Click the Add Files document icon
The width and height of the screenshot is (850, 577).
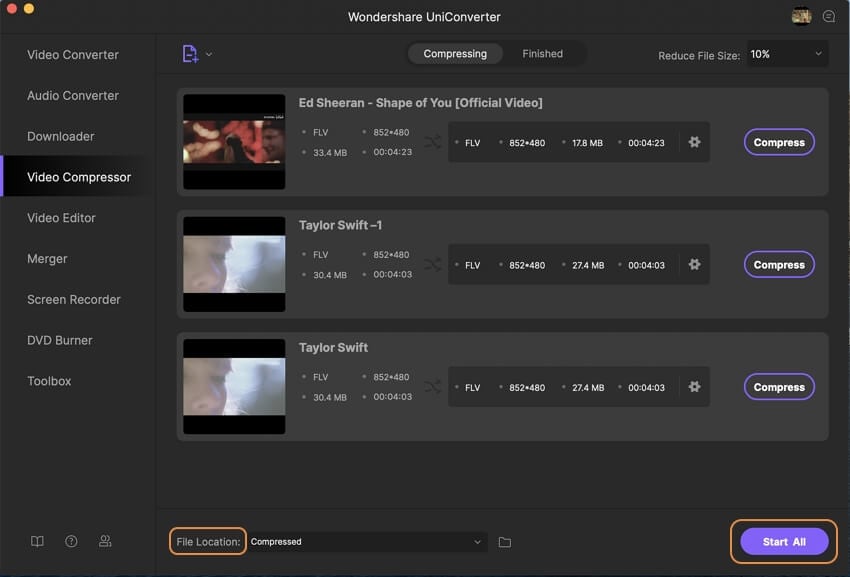(190, 54)
